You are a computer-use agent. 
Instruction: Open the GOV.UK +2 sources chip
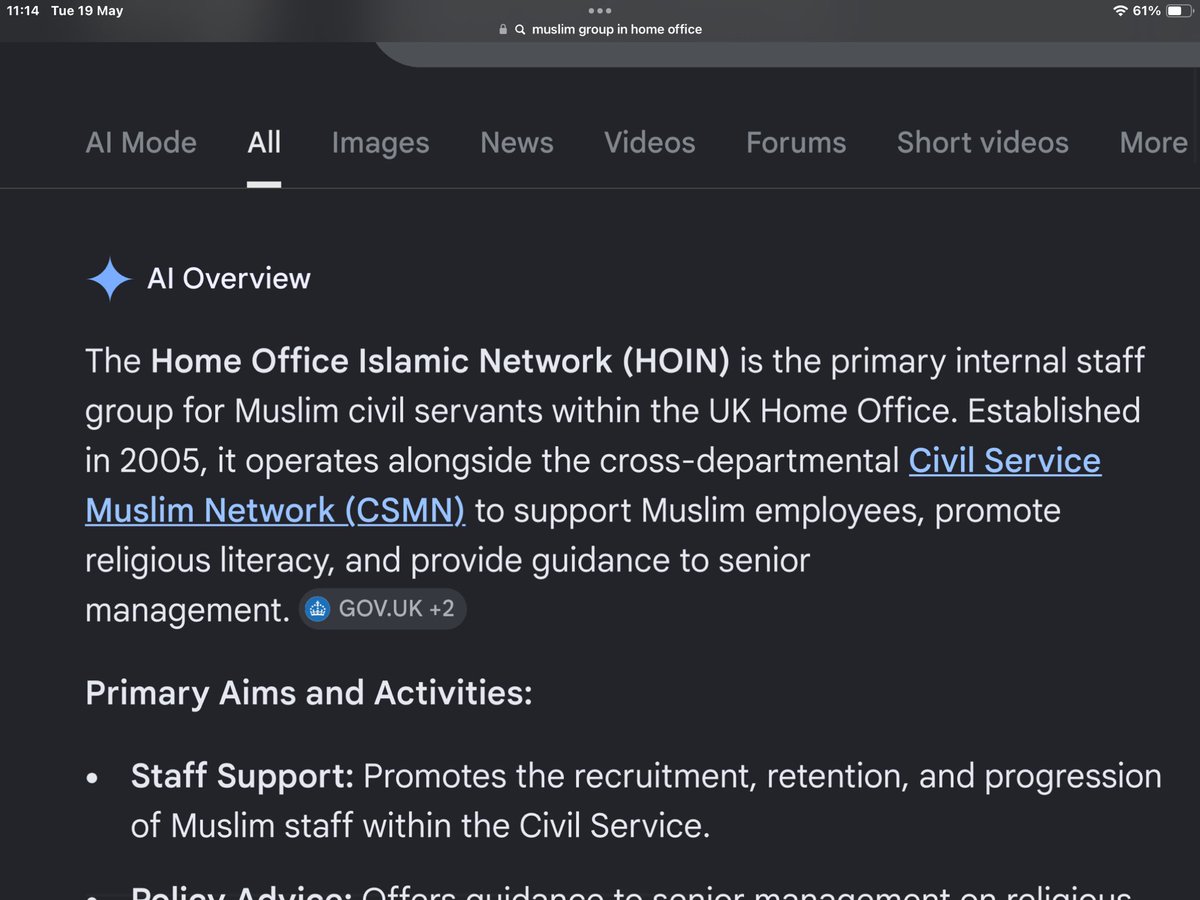[382, 609]
